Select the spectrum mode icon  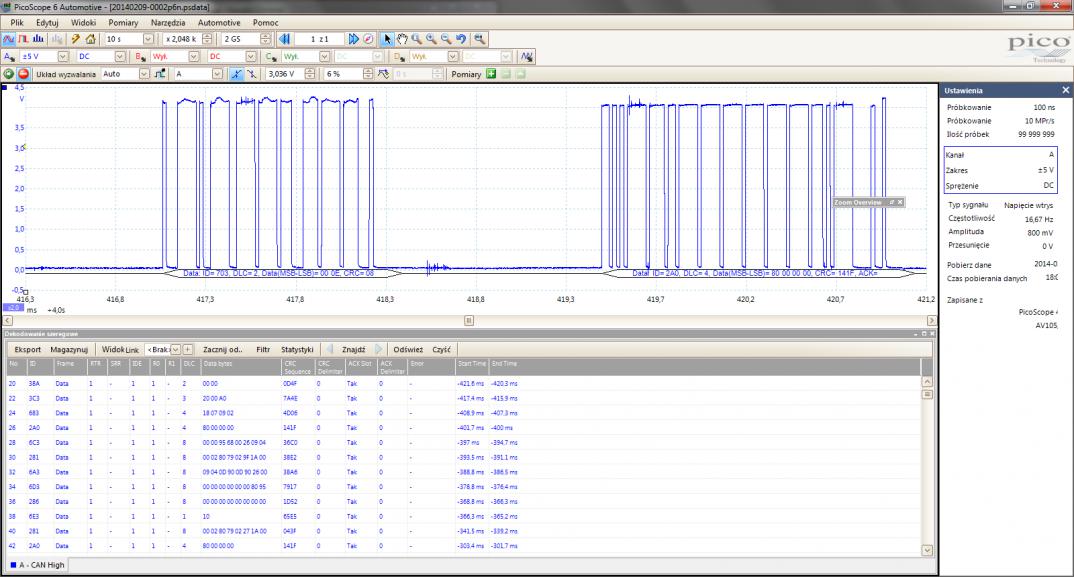tap(38, 39)
